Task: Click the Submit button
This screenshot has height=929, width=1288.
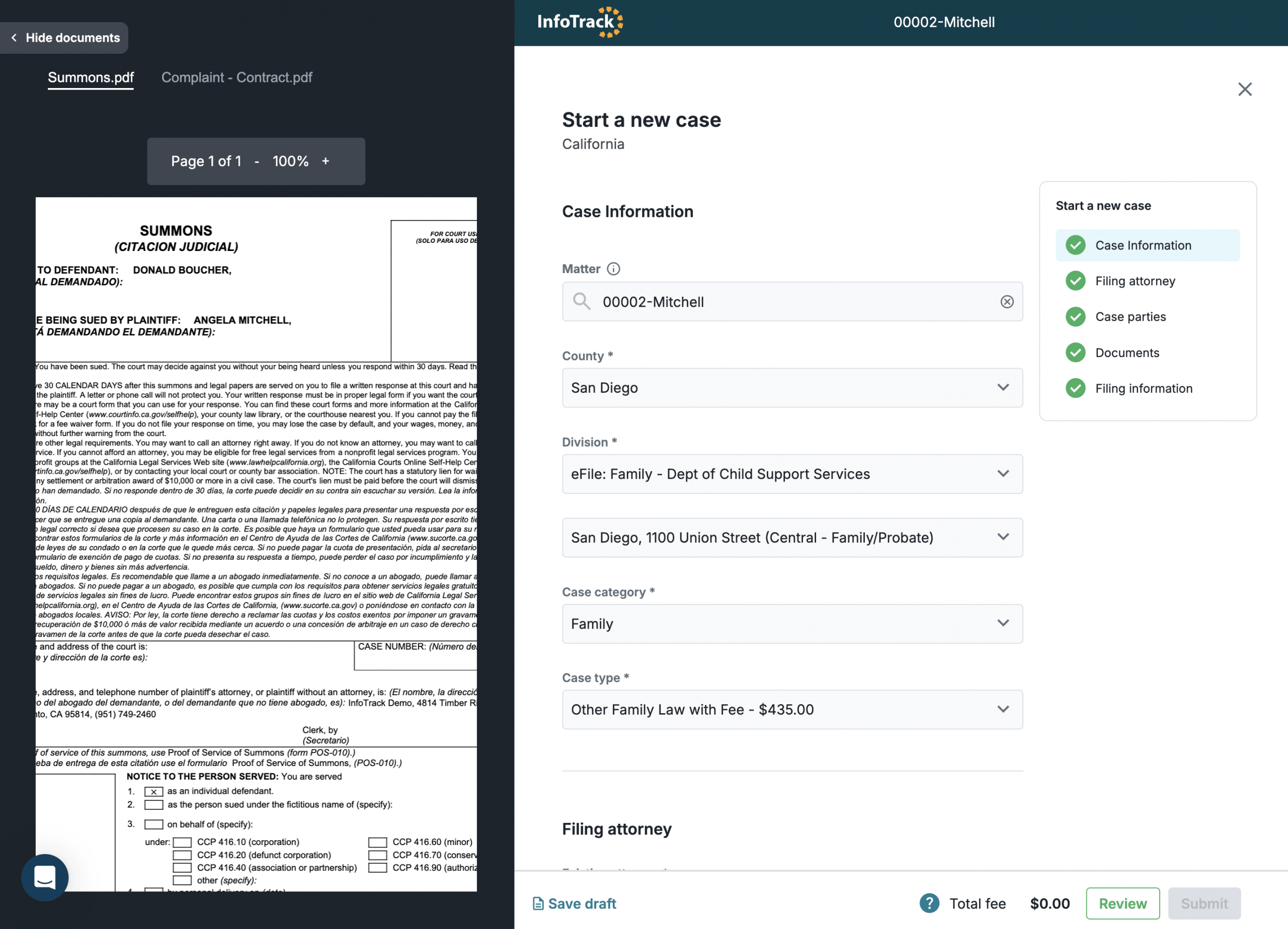Action: [1204, 903]
